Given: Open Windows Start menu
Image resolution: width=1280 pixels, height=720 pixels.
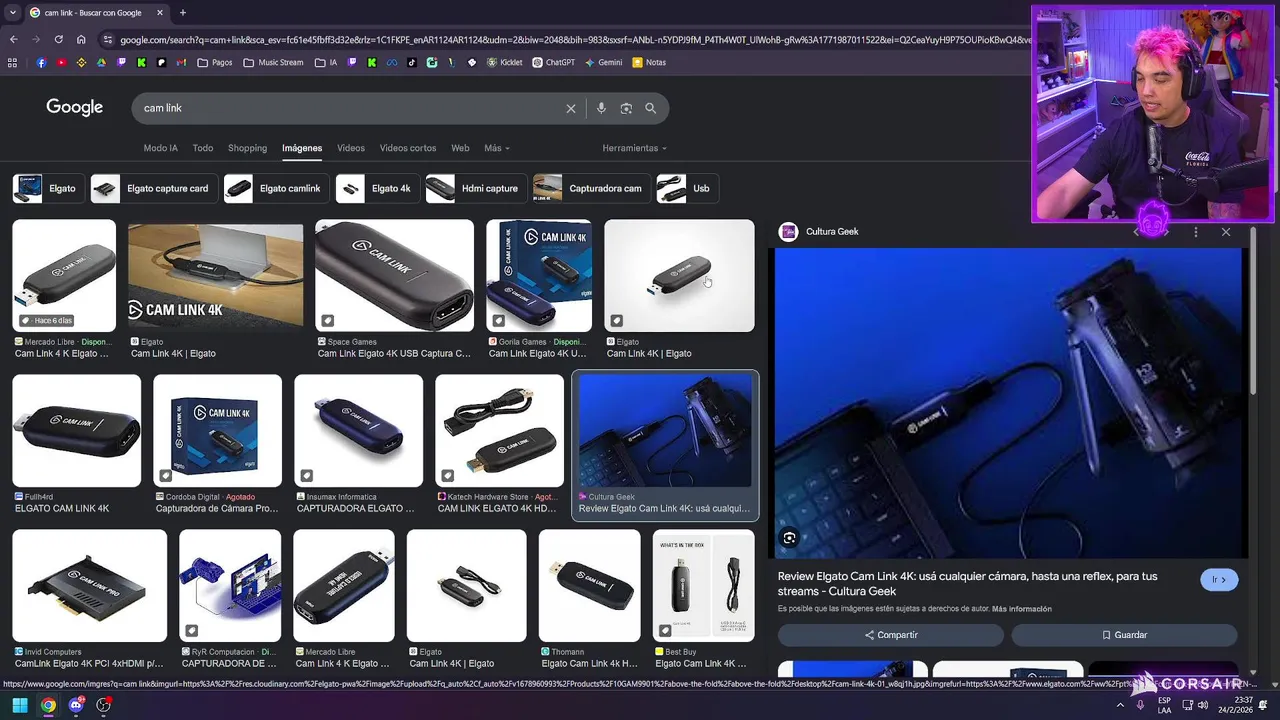Looking at the screenshot, I should point(20,705).
